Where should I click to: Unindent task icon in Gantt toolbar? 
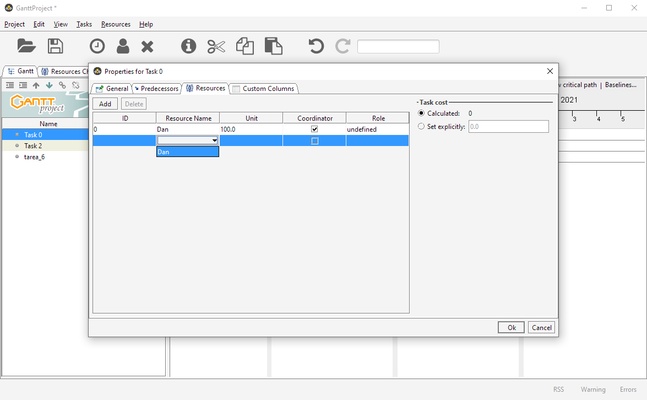pyautogui.click(x=10, y=85)
